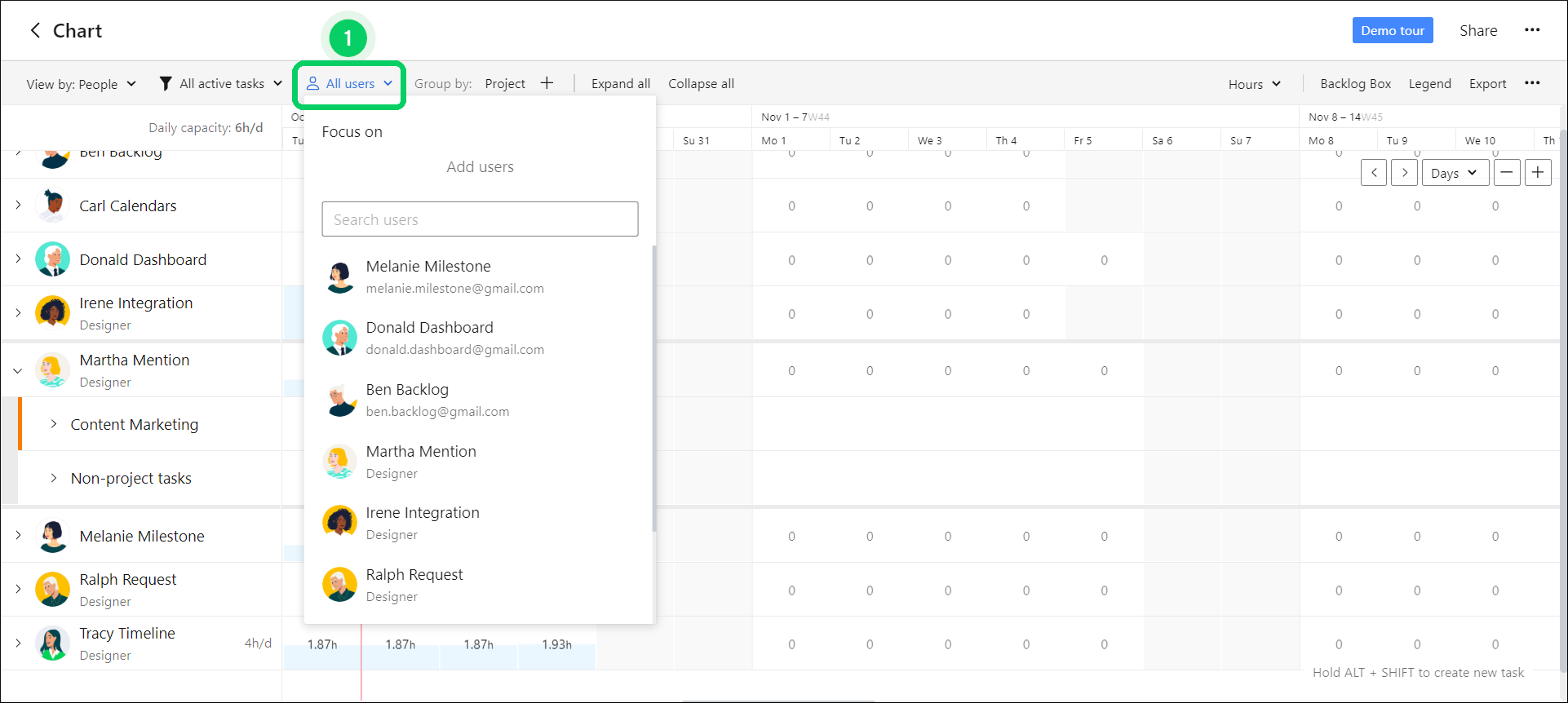Open the toolbar overflow menu after Export
Image resolution: width=1568 pixels, height=703 pixels.
click(x=1532, y=83)
